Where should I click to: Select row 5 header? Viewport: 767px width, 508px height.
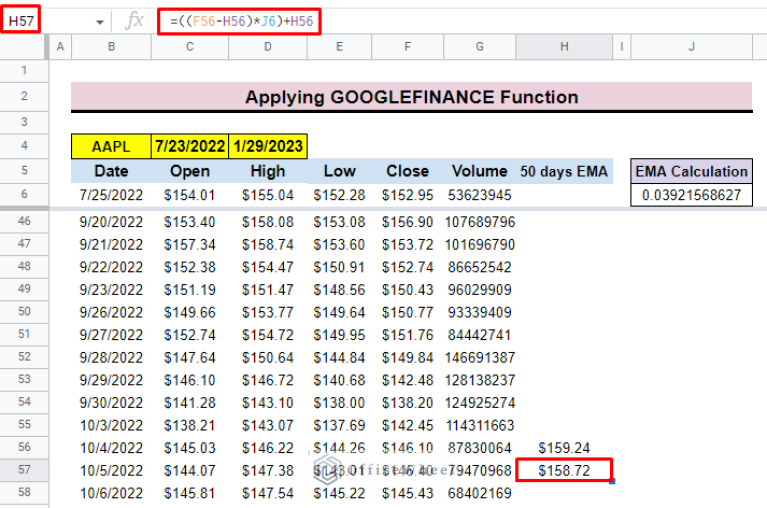pyautogui.click(x=24, y=171)
